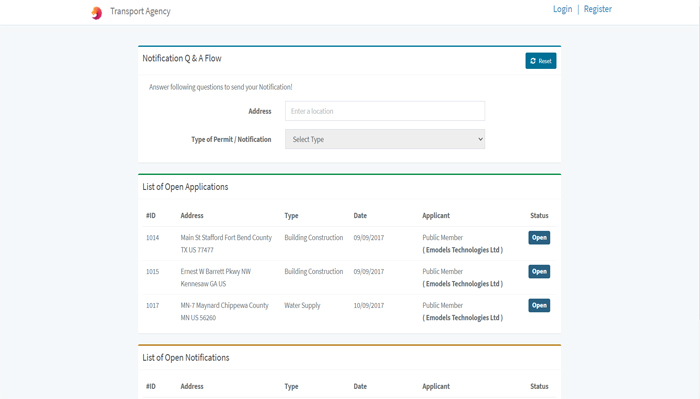Image resolution: width=700 pixels, height=399 pixels.
Task: Open application 1015 status button
Action: coord(539,271)
